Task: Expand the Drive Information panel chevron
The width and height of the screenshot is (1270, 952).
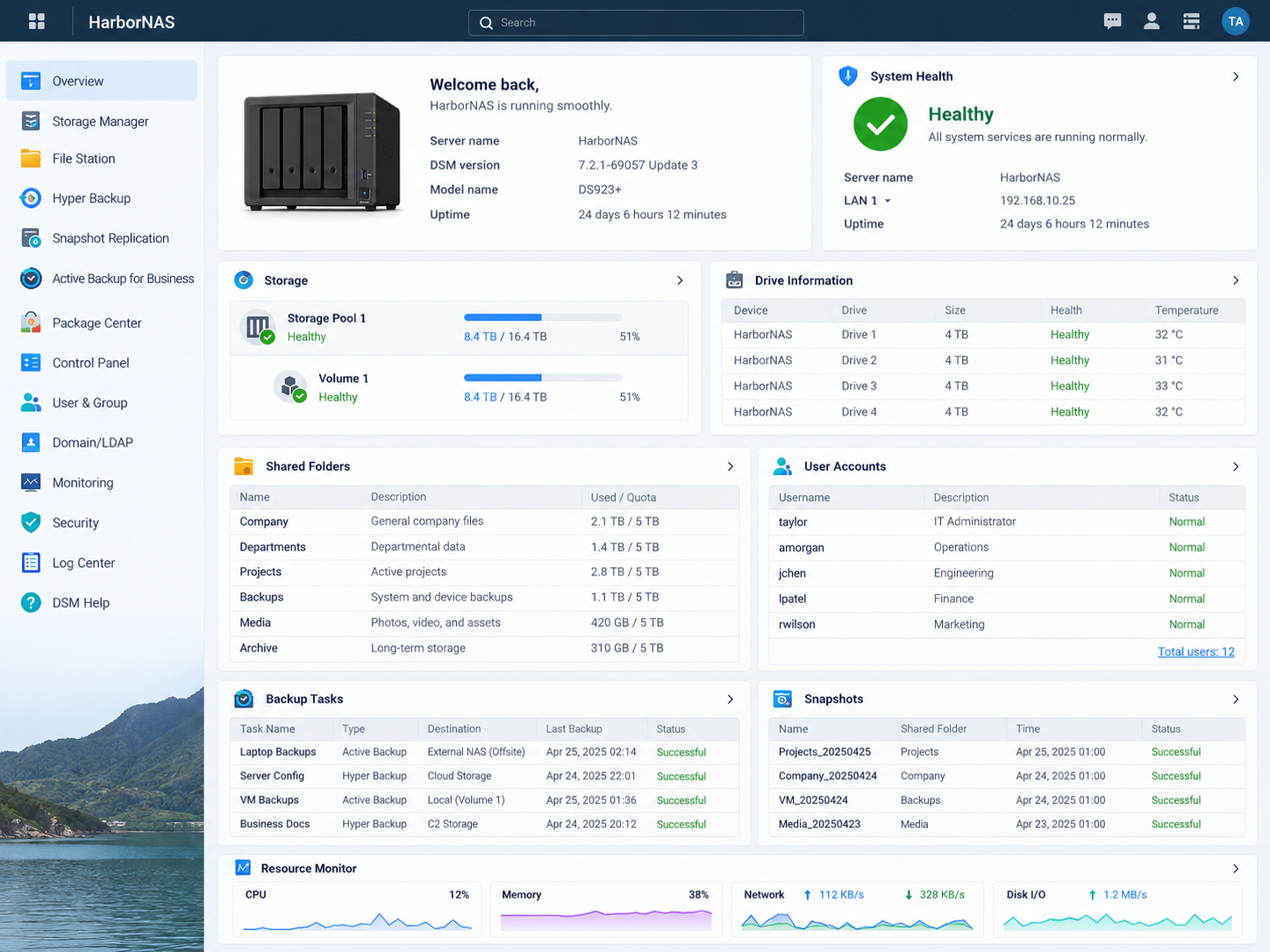Action: (x=1236, y=281)
